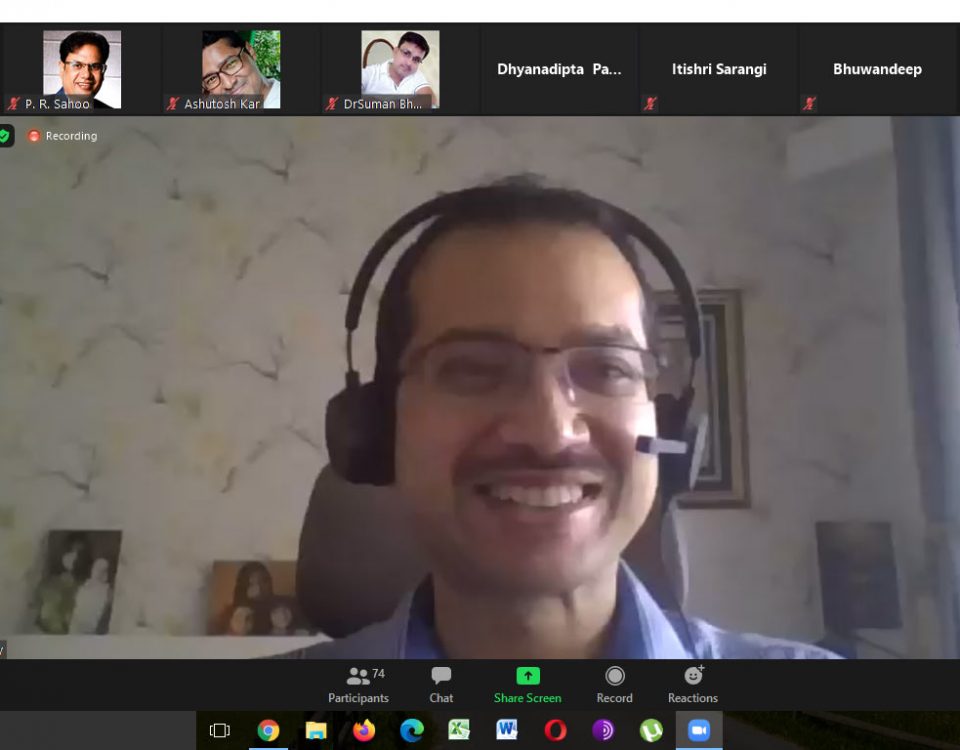Open the Chat panel
The image size is (960, 750).
441,685
